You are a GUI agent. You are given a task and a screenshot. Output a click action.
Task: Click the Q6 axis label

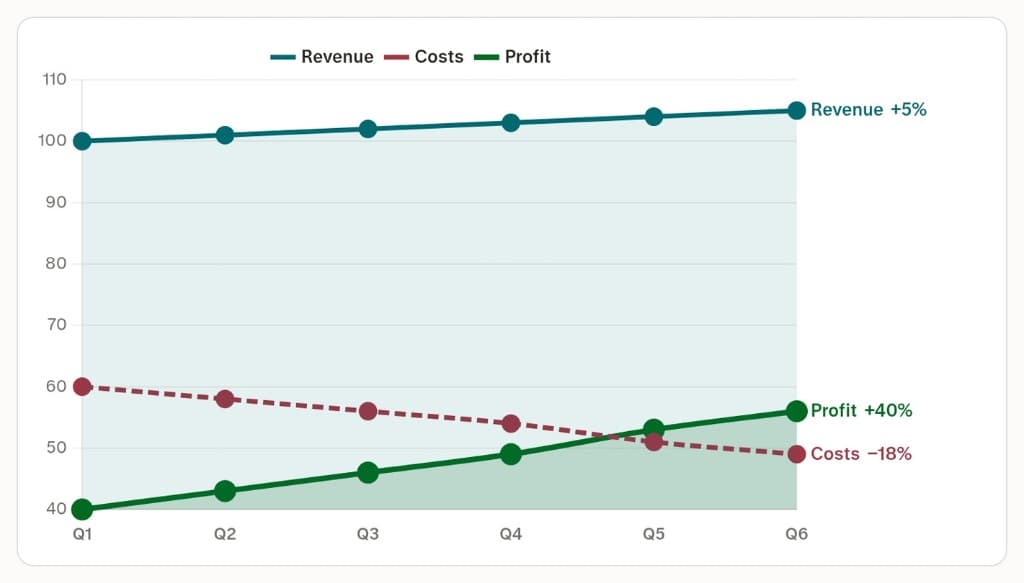pos(797,534)
